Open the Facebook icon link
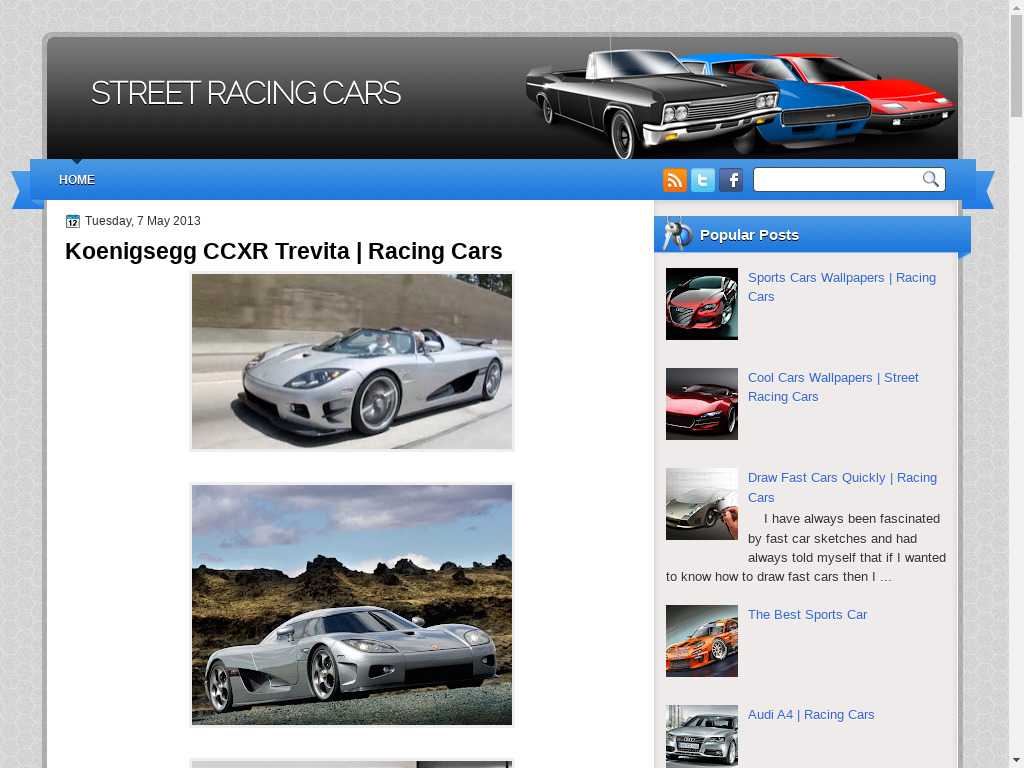The image size is (1024, 768). point(731,180)
